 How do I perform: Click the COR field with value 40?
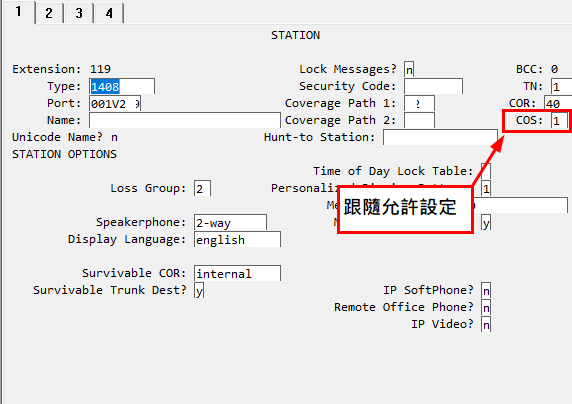pos(558,104)
